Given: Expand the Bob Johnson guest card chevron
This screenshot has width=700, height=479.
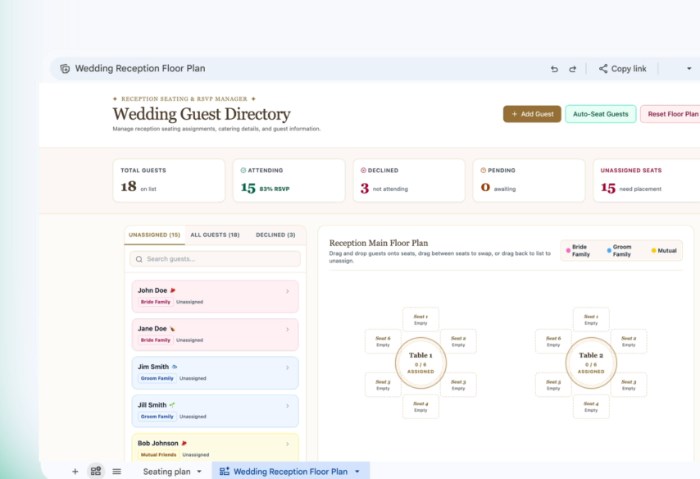Looking at the screenshot, I should (288, 444).
